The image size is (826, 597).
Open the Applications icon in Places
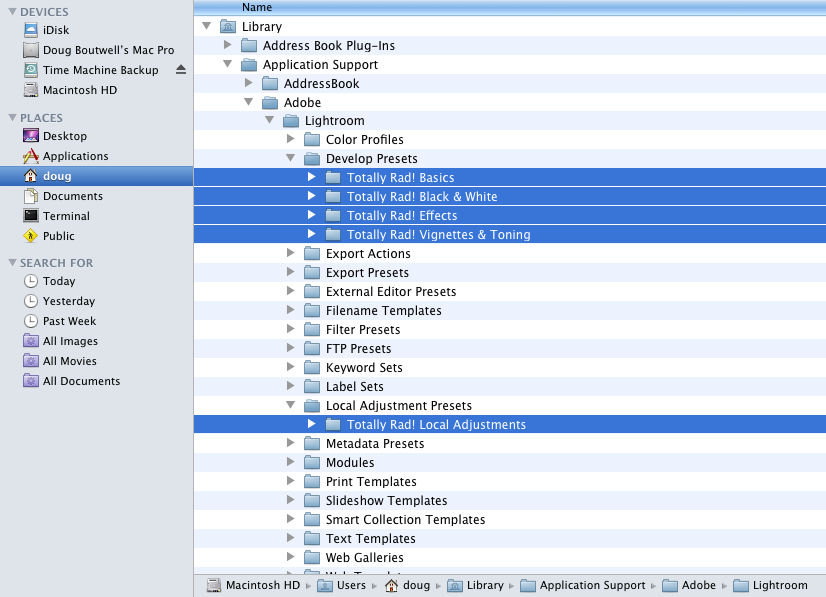[x=31, y=156]
